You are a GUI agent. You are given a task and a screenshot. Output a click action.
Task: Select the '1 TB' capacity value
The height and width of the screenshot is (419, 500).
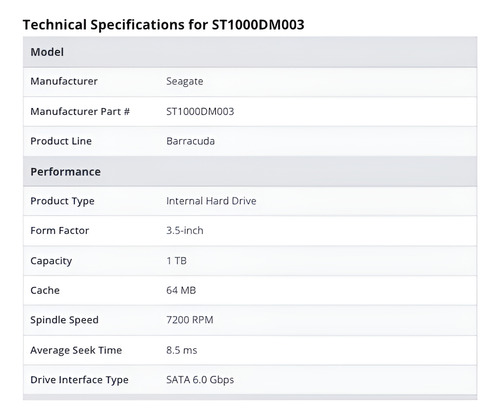[x=176, y=261]
